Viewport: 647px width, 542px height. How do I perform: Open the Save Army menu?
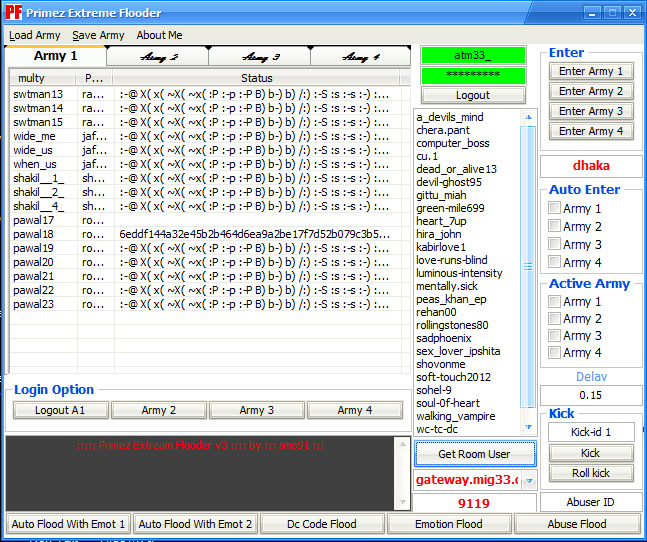point(98,35)
